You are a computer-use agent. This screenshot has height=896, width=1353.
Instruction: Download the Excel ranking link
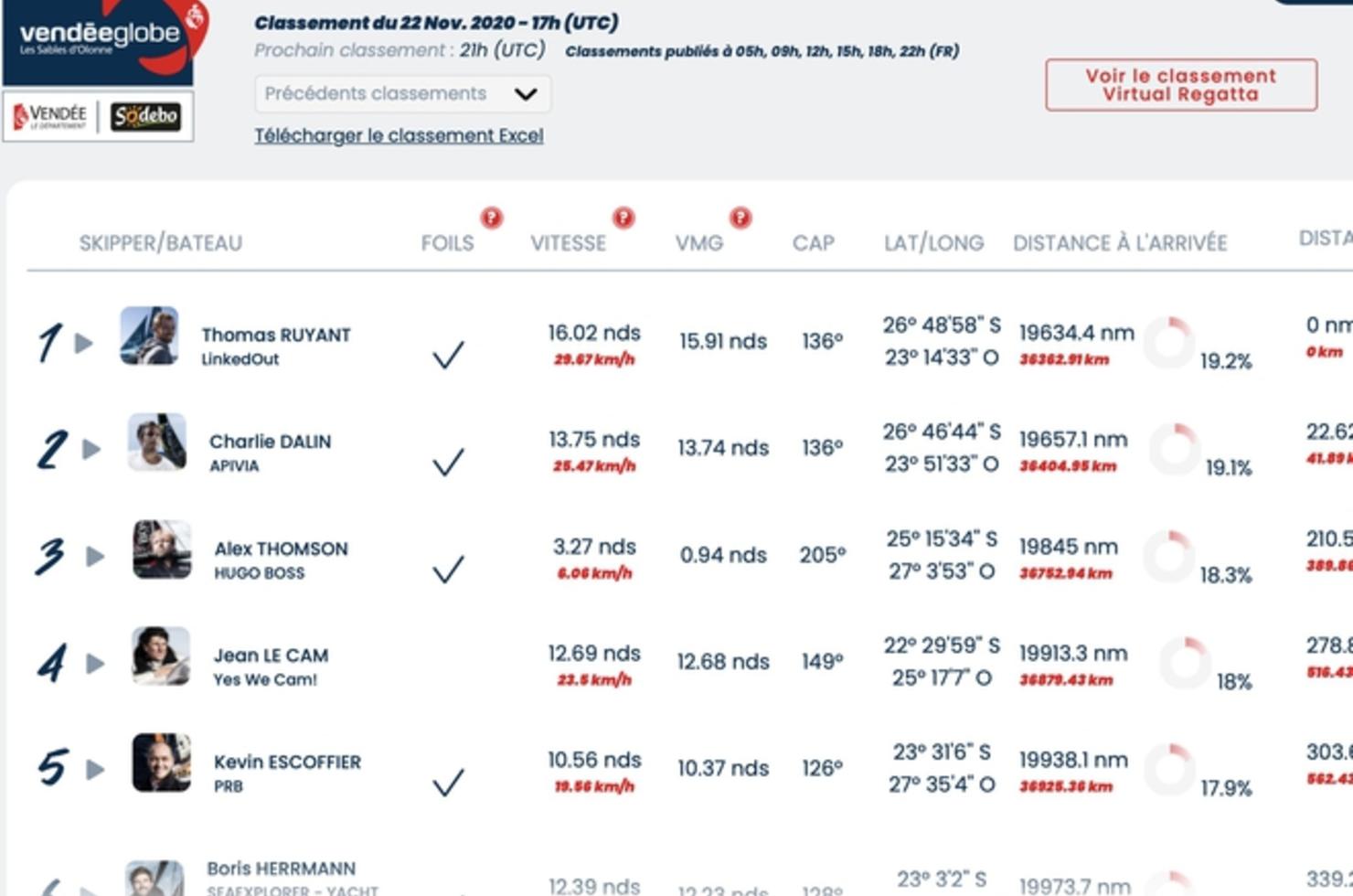point(399,135)
